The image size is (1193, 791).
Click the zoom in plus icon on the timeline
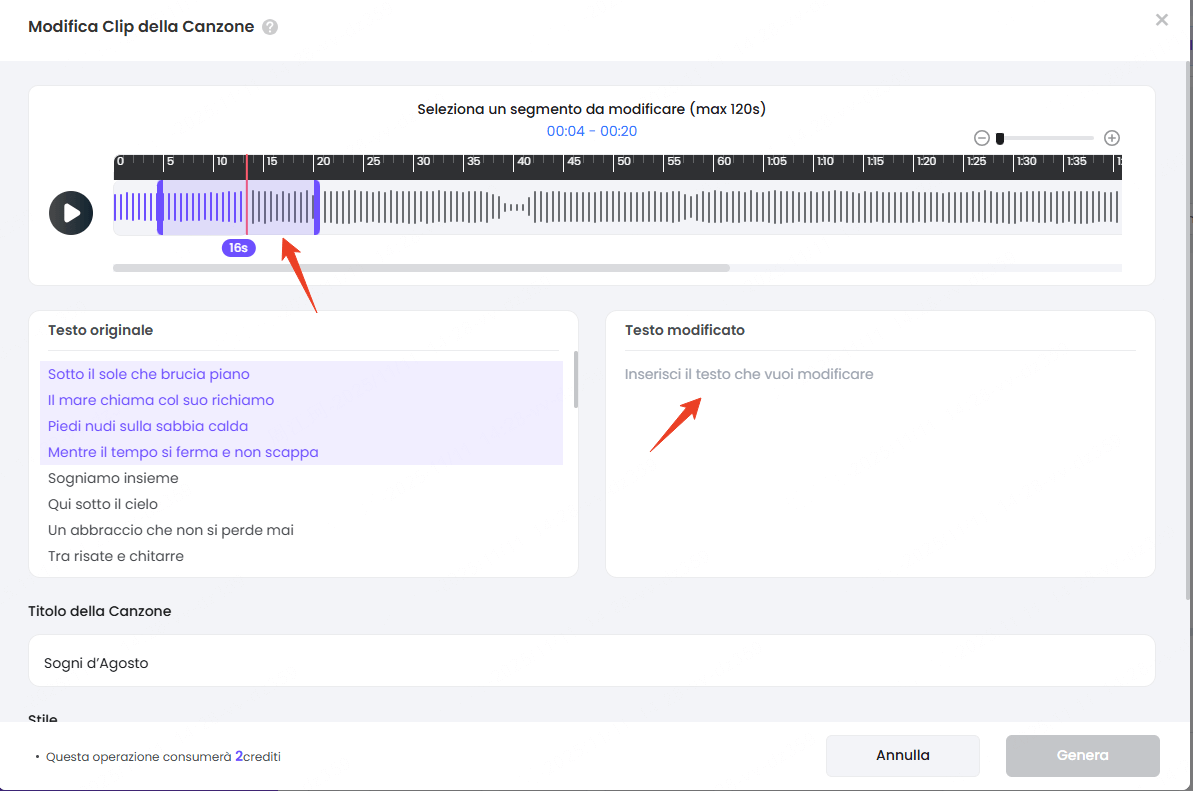(1111, 137)
